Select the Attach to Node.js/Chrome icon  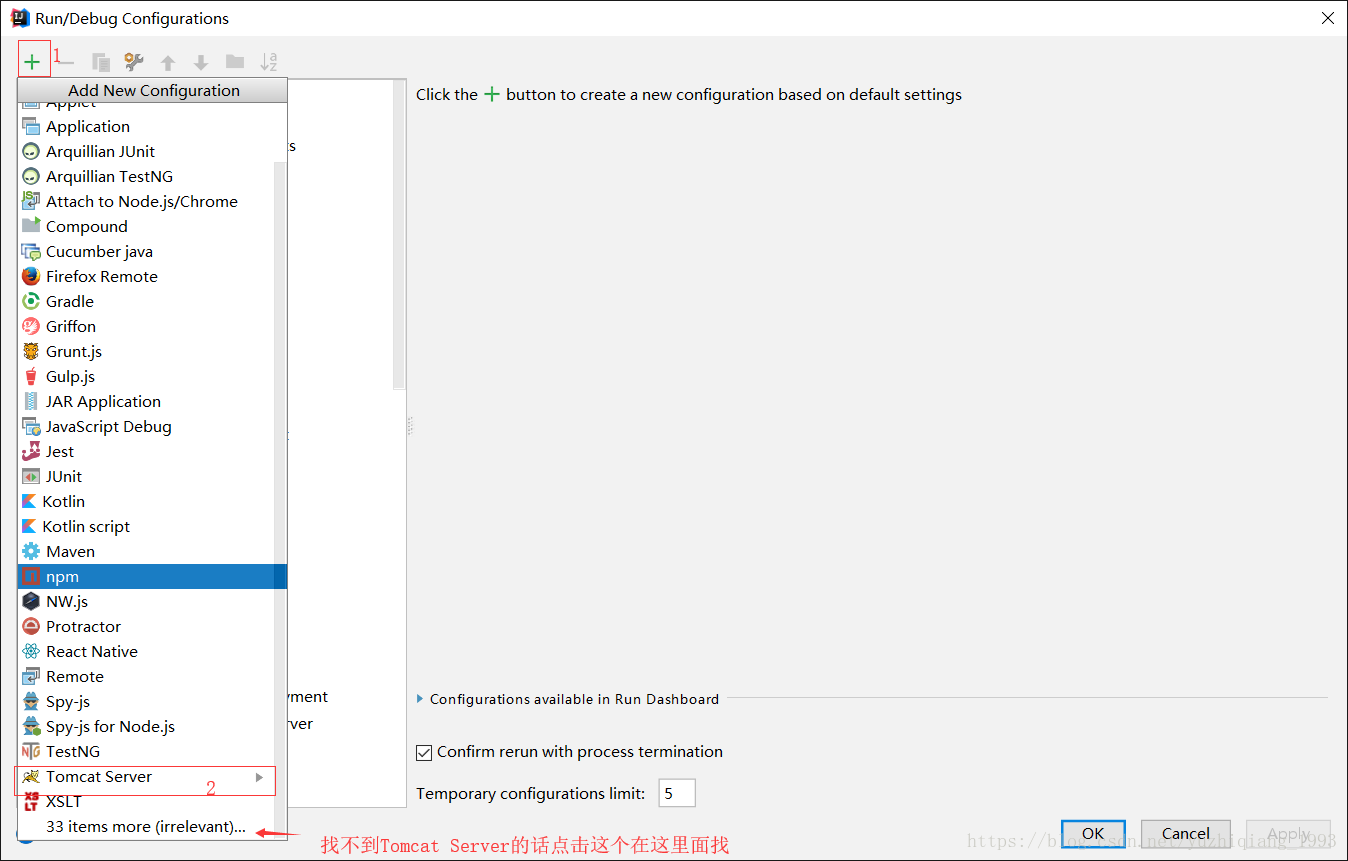tap(31, 201)
